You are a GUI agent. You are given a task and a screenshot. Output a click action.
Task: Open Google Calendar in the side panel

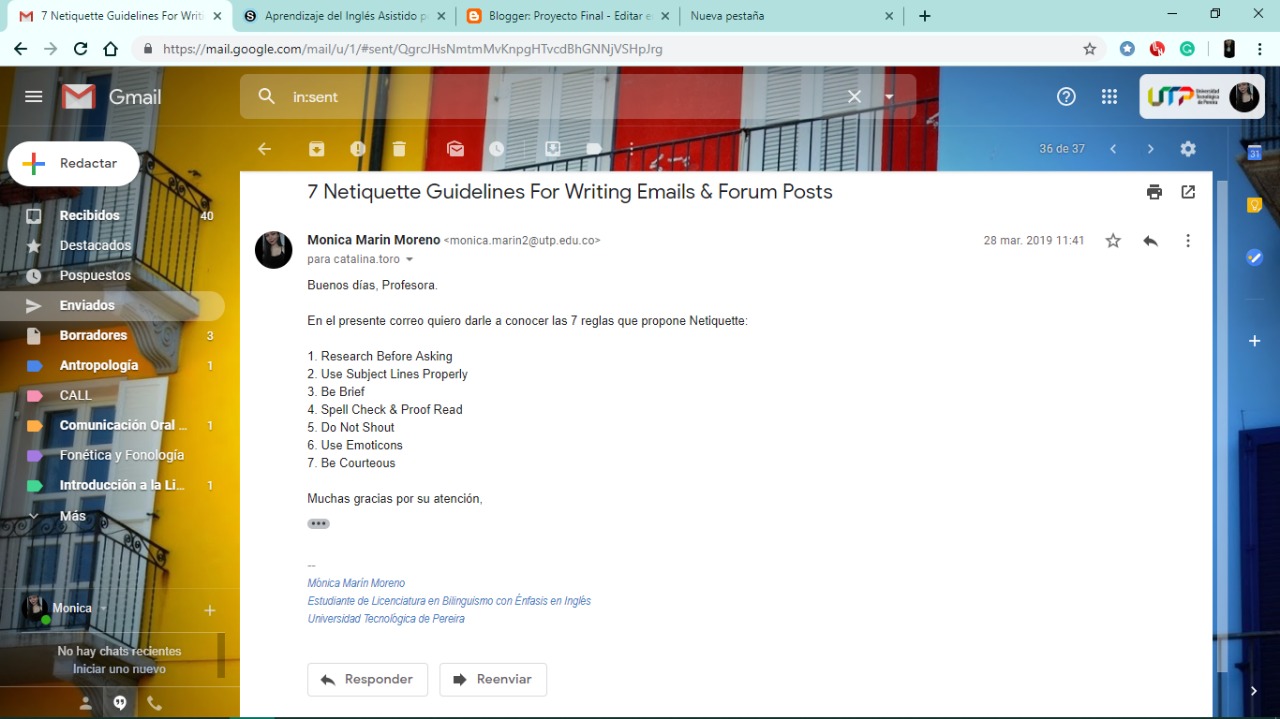[x=1254, y=148]
